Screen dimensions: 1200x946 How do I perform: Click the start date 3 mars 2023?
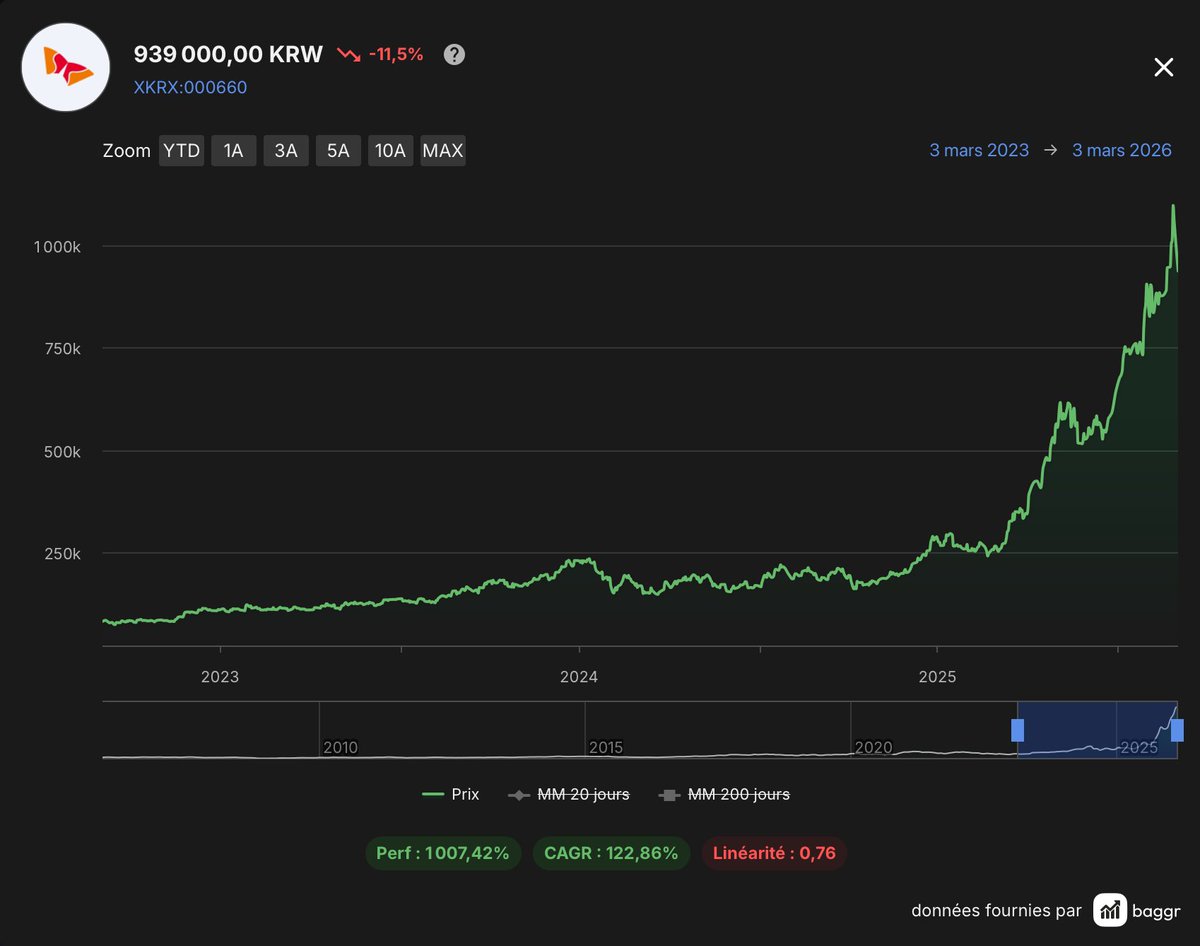978,150
